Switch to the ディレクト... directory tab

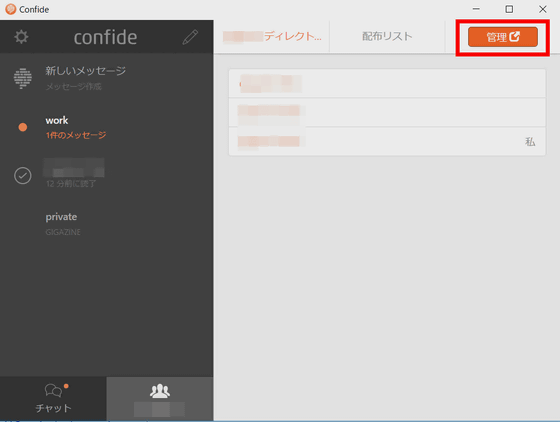pyautogui.click(x=272, y=36)
